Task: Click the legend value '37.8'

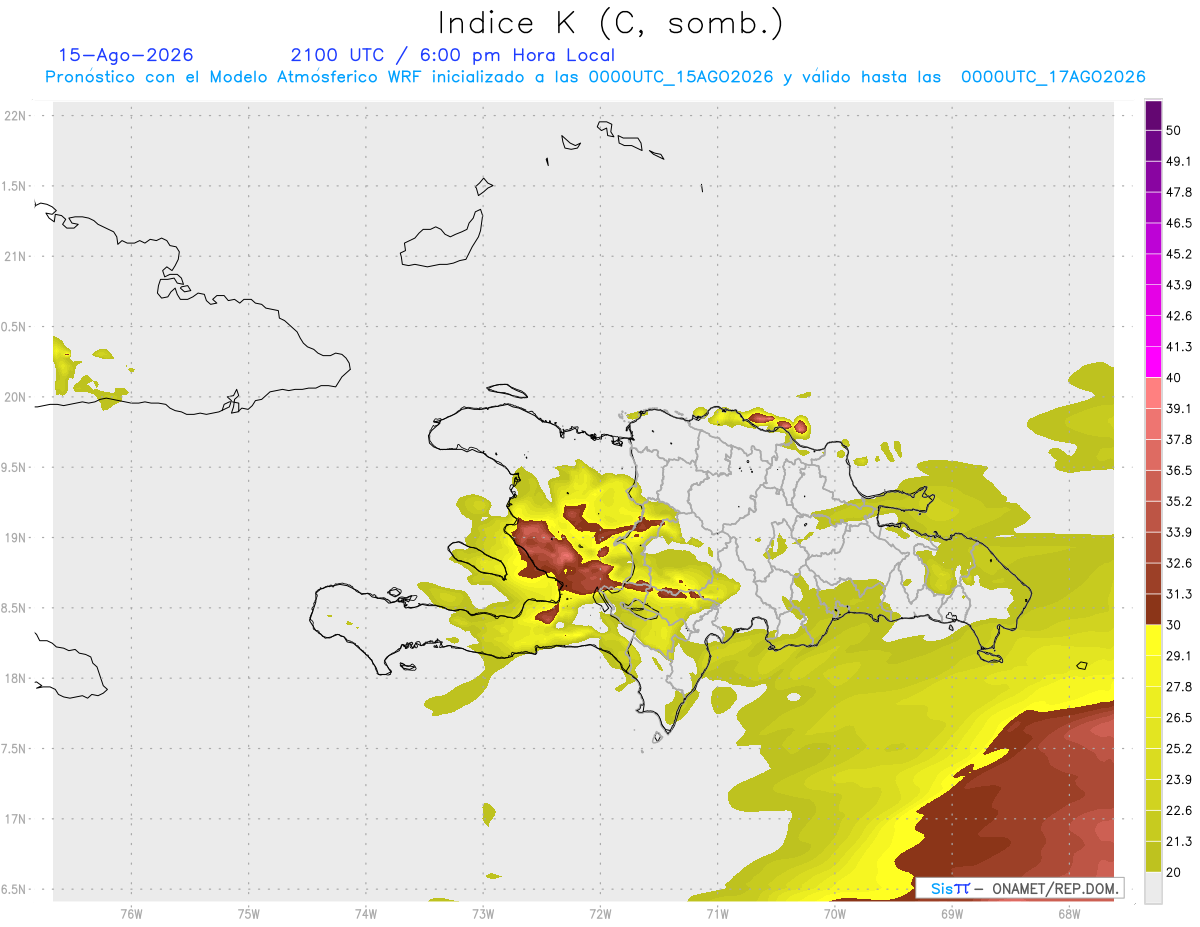Action: click(1179, 439)
